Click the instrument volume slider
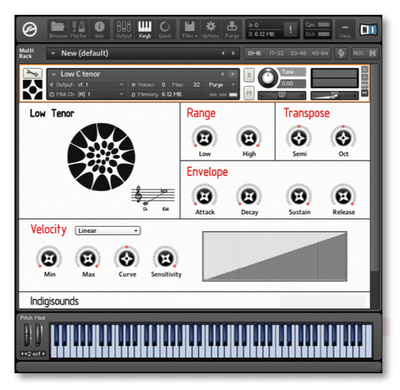 click(335, 96)
